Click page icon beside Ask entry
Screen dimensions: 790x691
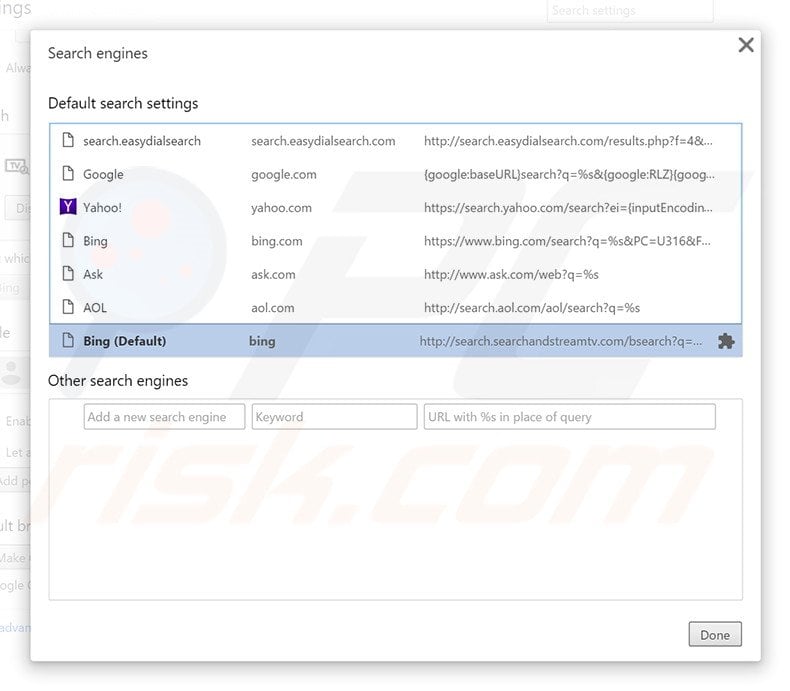coord(68,273)
